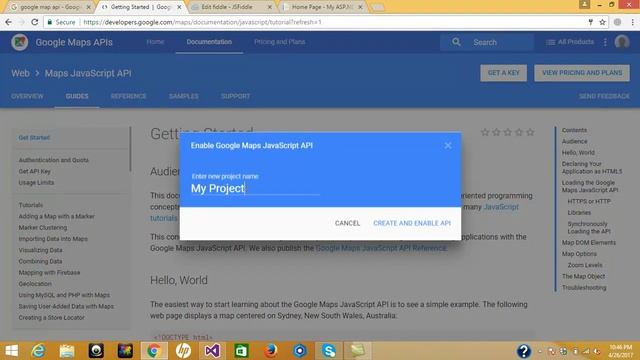Select the Documentation nav item
Image resolution: width=640 pixels, height=360 pixels.
(209, 42)
